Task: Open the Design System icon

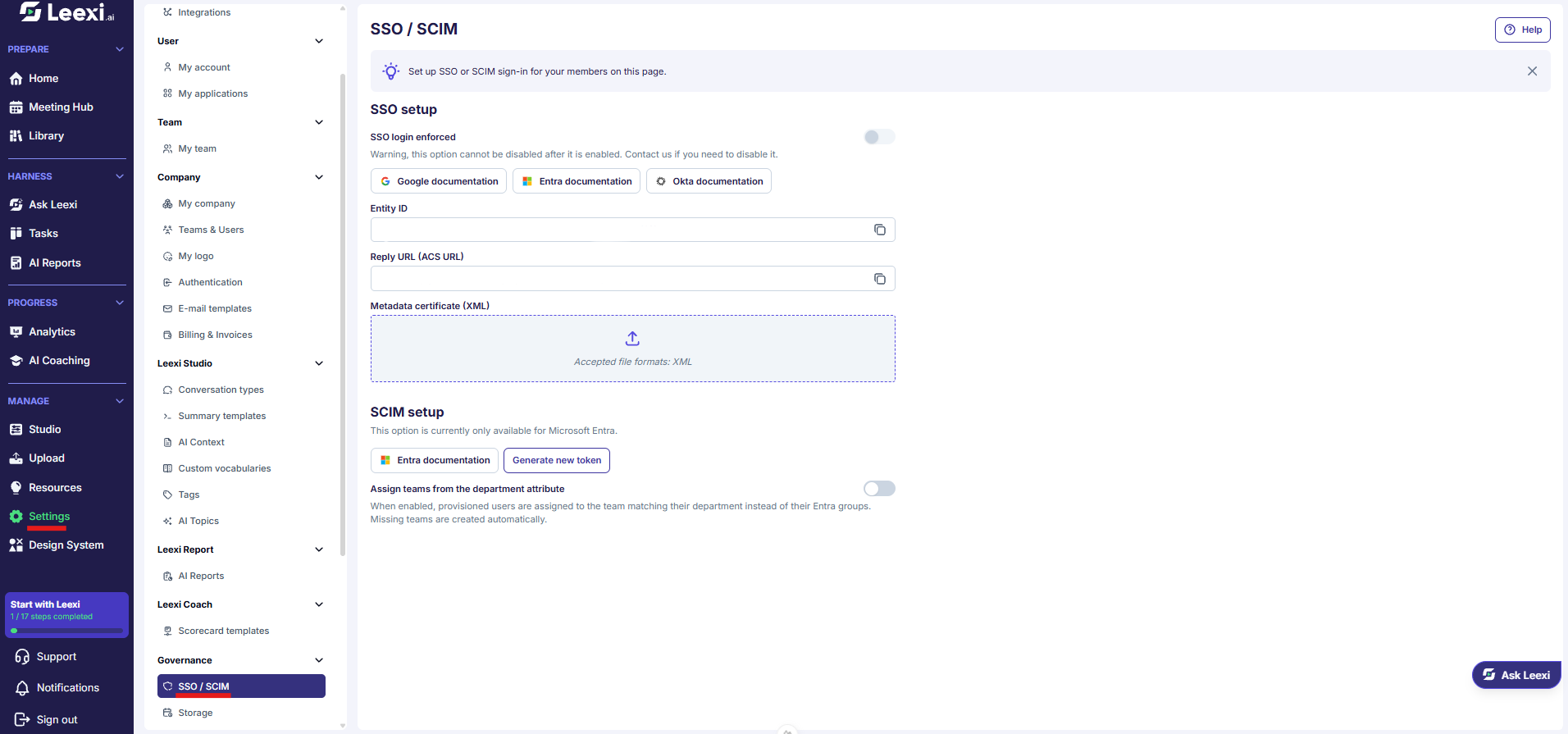Action: pos(16,545)
